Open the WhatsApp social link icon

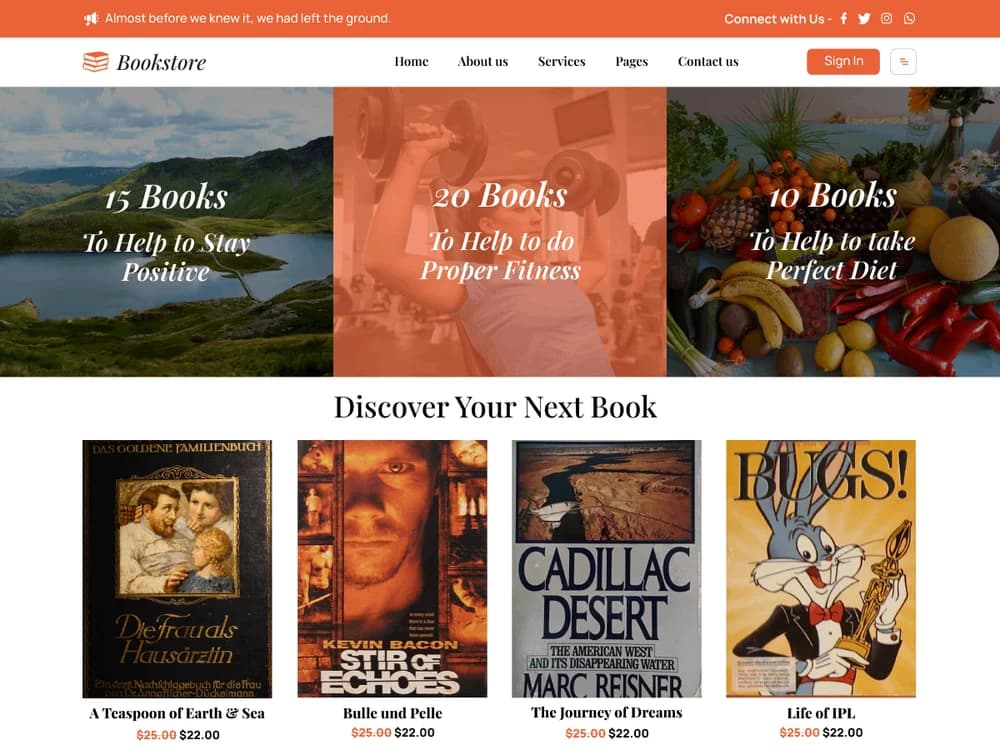[909, 18]
